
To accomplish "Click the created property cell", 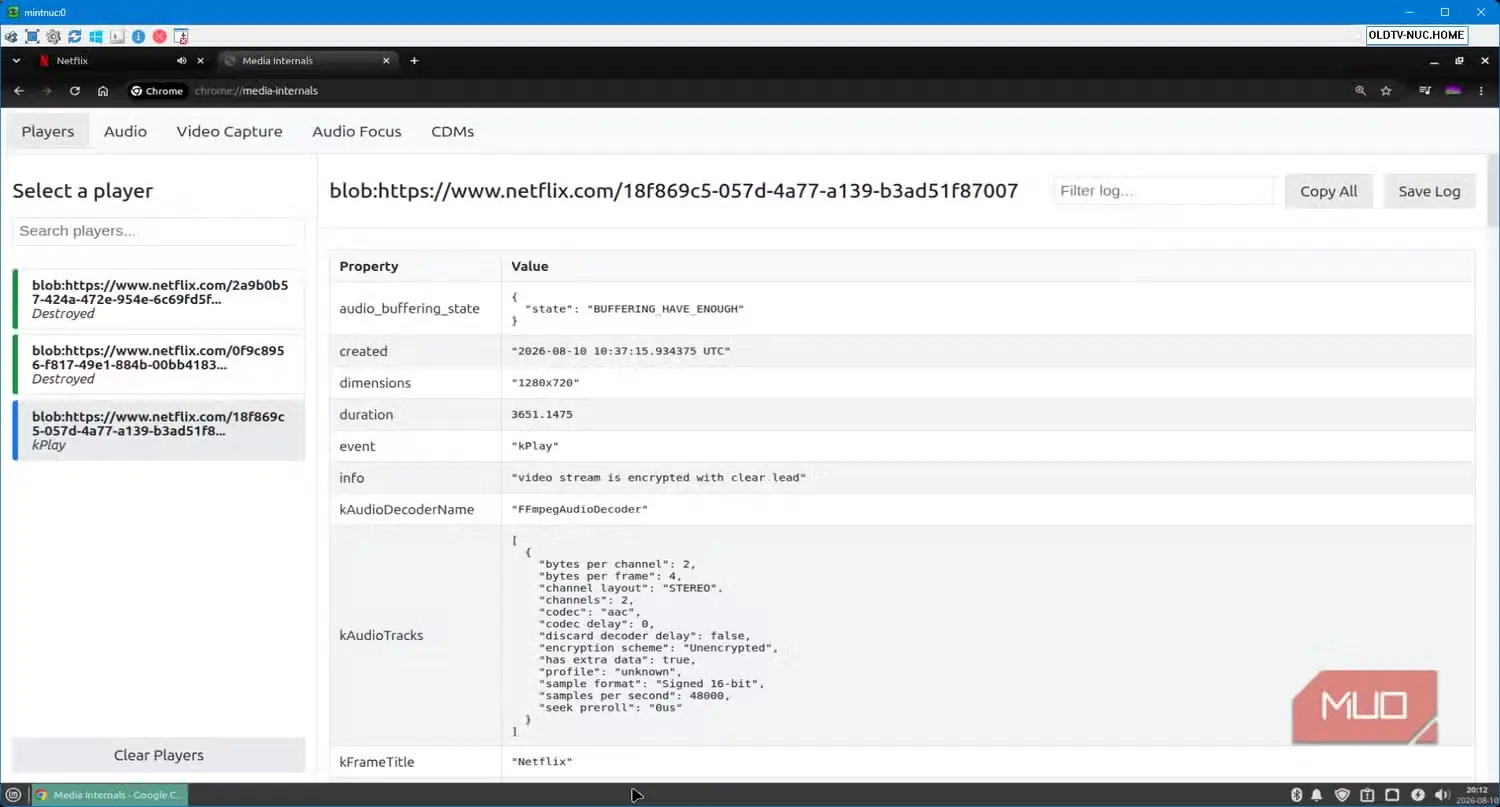I will coord(415,351).
